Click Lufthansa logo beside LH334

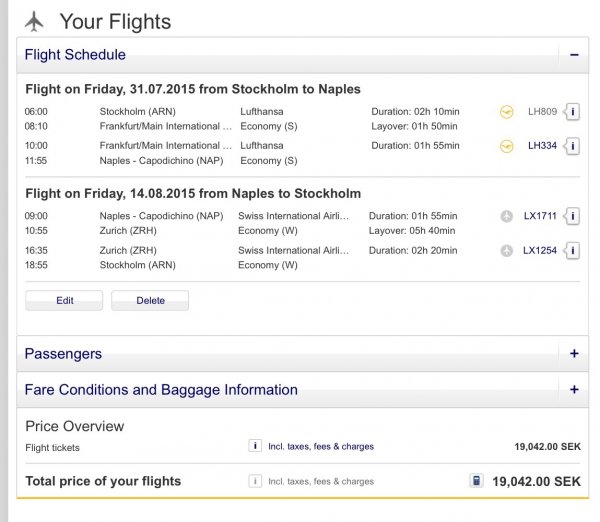[x=507, y=146]
